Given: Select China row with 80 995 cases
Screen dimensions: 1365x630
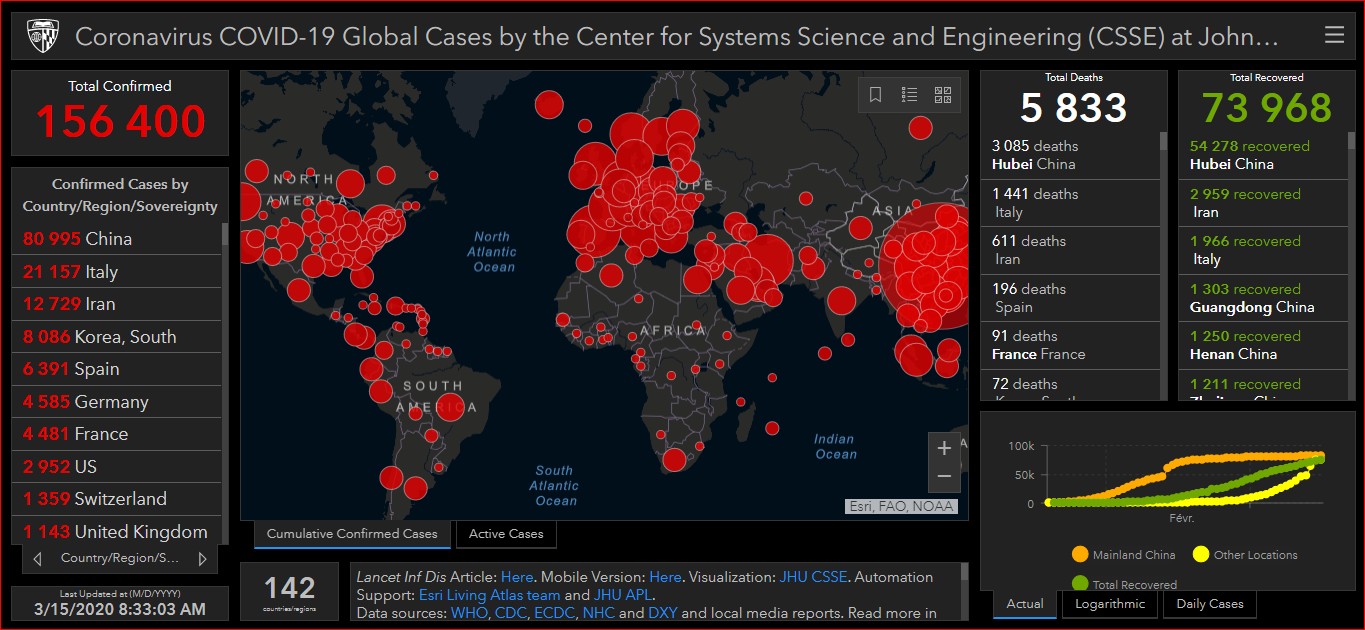Looking at the screenshot, I should [x=116, y=239].
